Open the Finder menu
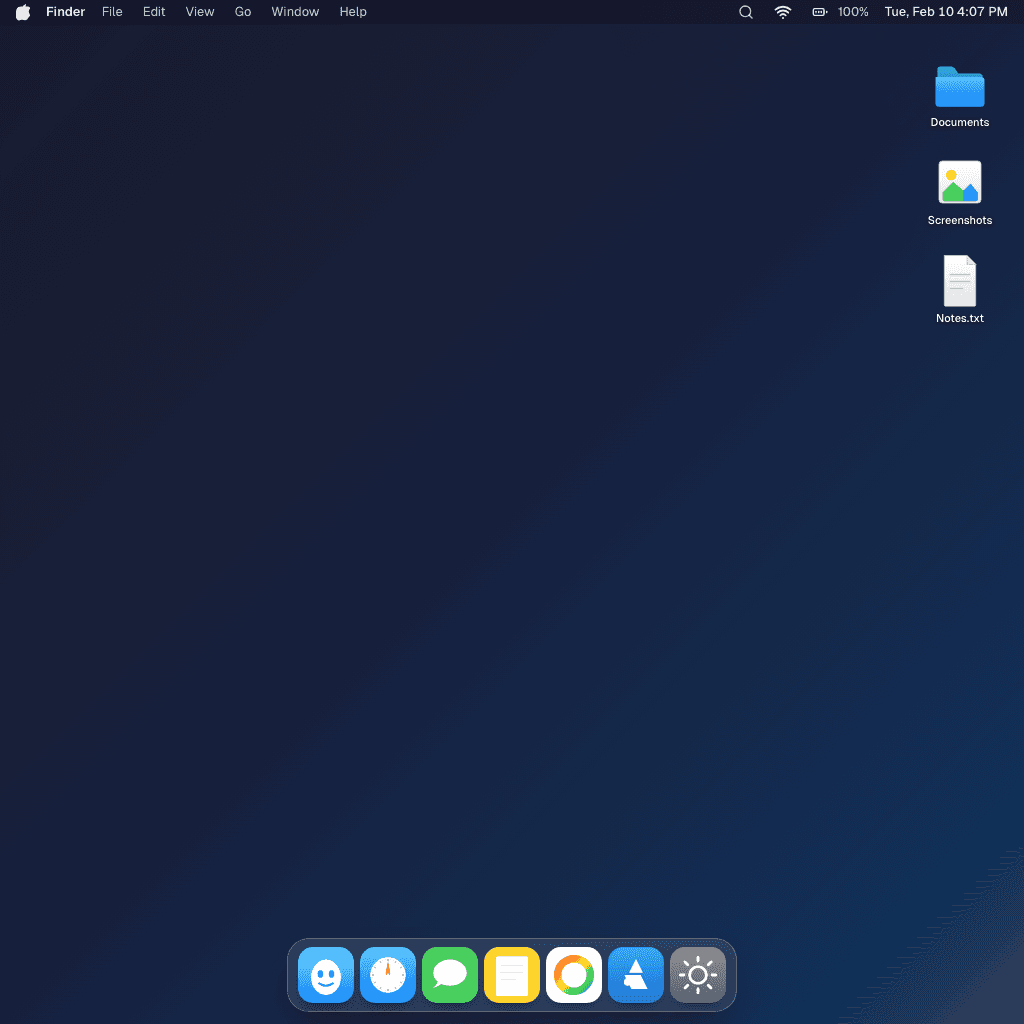 65,12
